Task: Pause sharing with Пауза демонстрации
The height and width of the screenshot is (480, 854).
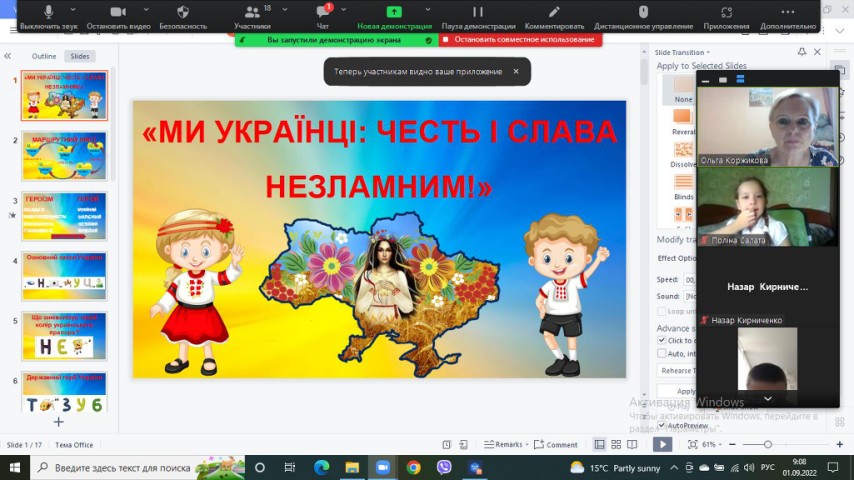Action: [478, 17]
